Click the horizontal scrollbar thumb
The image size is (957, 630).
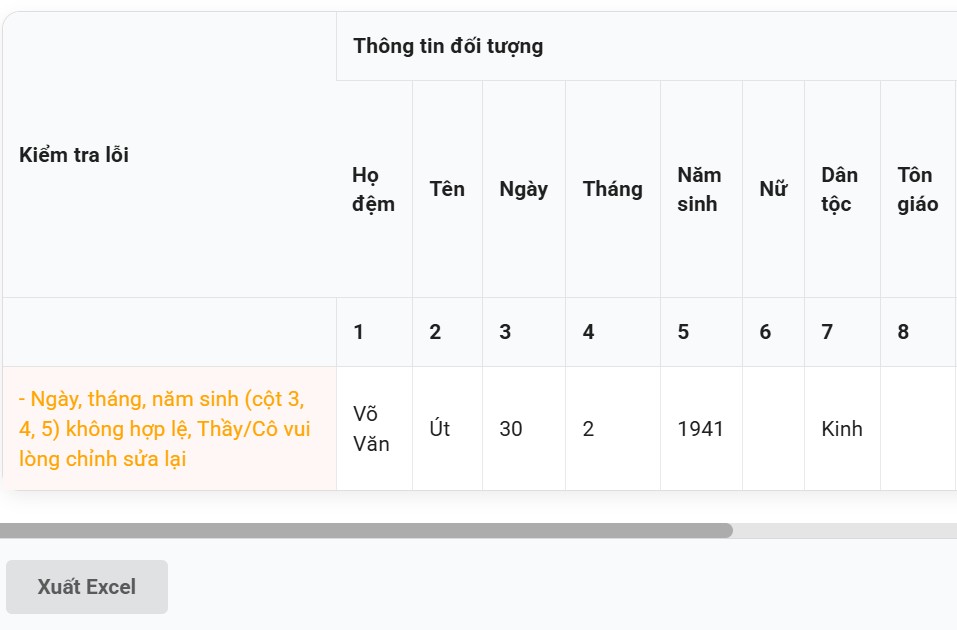pos(366,530)
